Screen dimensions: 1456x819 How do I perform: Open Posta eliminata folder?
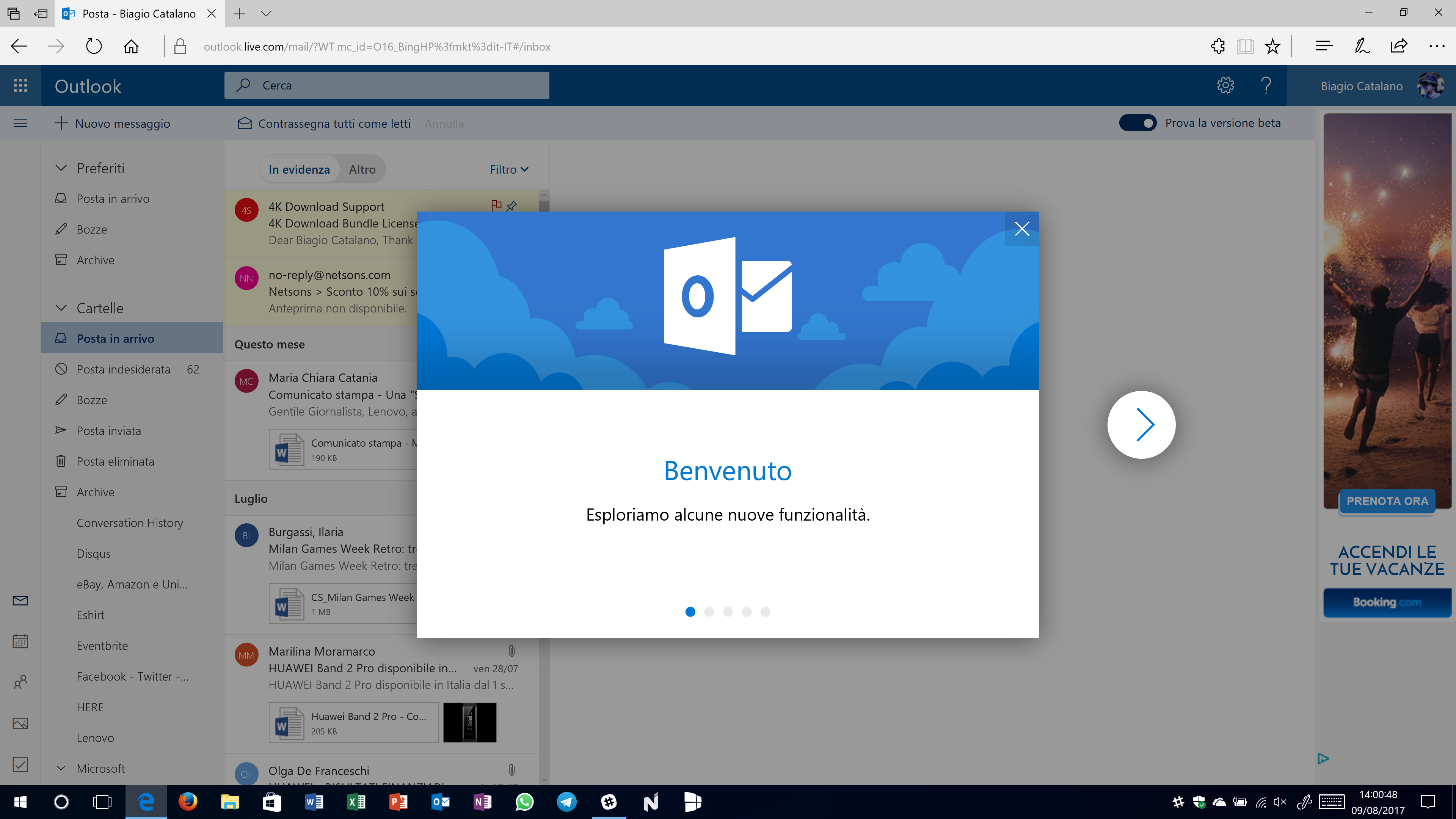point(132,461)
